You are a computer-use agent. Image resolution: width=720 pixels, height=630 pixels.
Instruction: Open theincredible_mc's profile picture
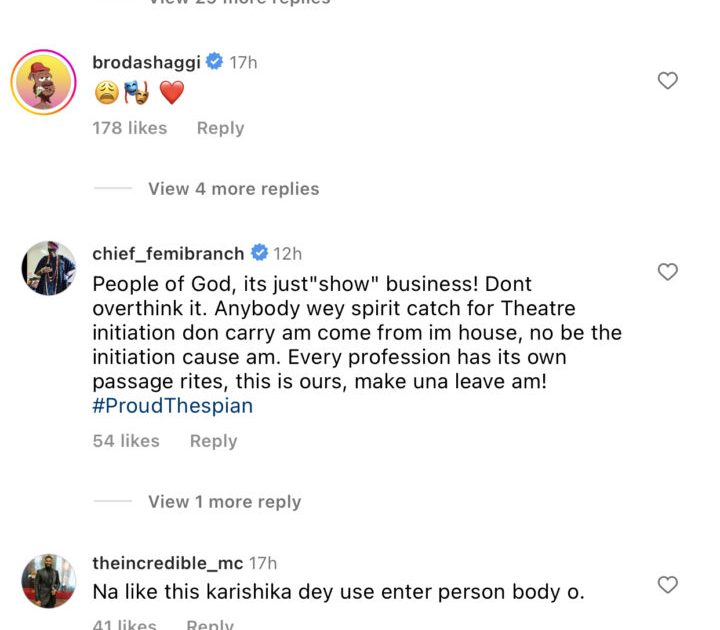click(48, 580)
